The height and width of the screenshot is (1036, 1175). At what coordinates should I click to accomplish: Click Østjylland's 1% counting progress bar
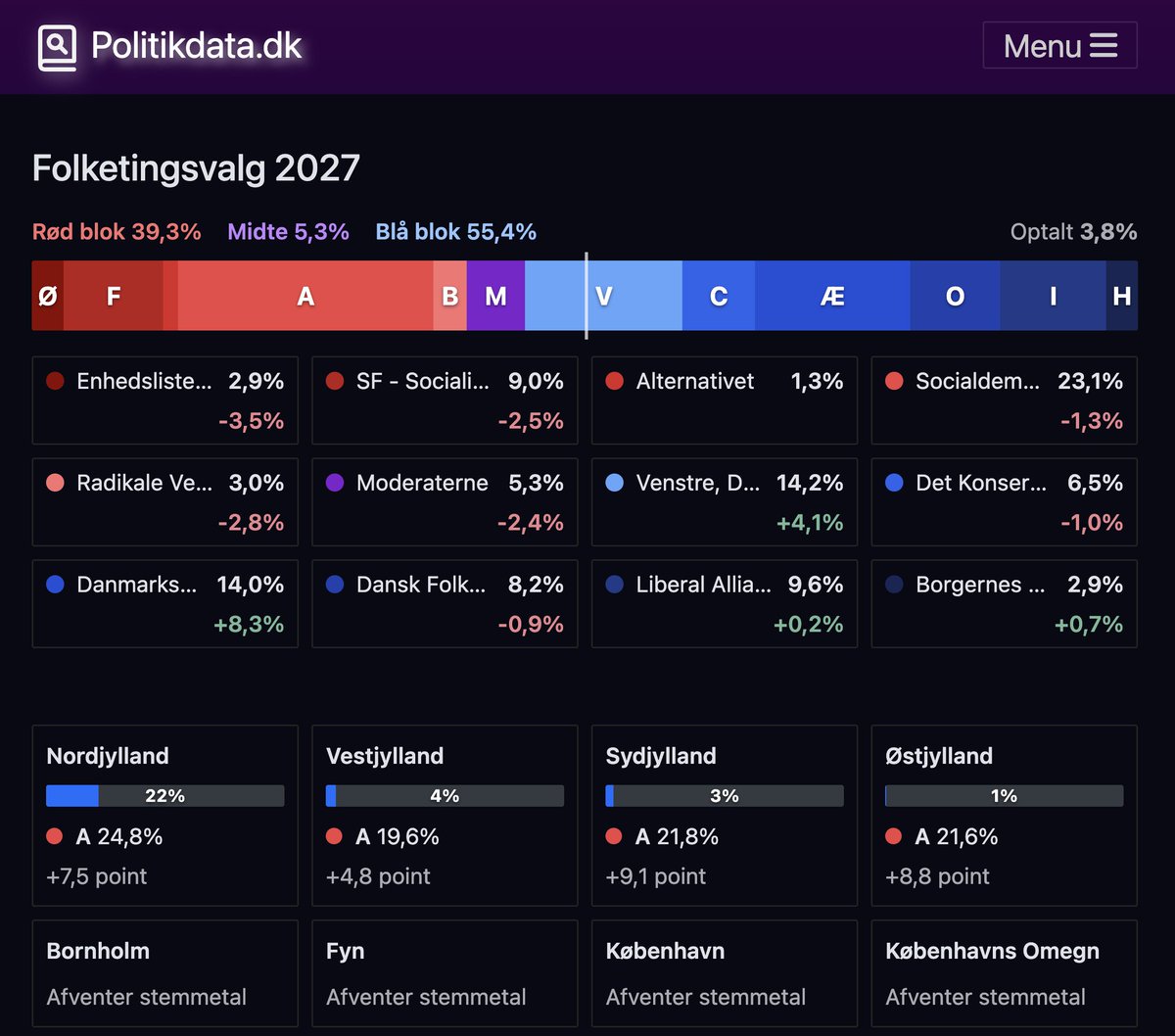[x=1005, y=796]
